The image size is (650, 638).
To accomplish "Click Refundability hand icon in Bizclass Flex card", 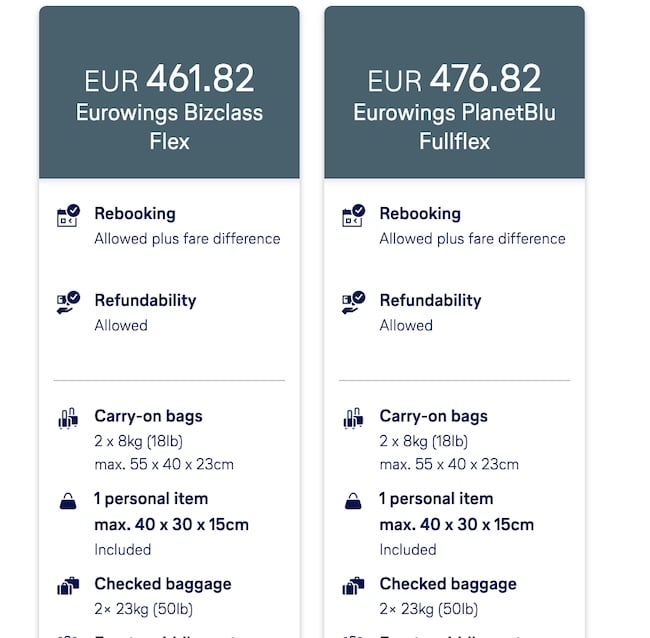I will [x=68, y=302].
